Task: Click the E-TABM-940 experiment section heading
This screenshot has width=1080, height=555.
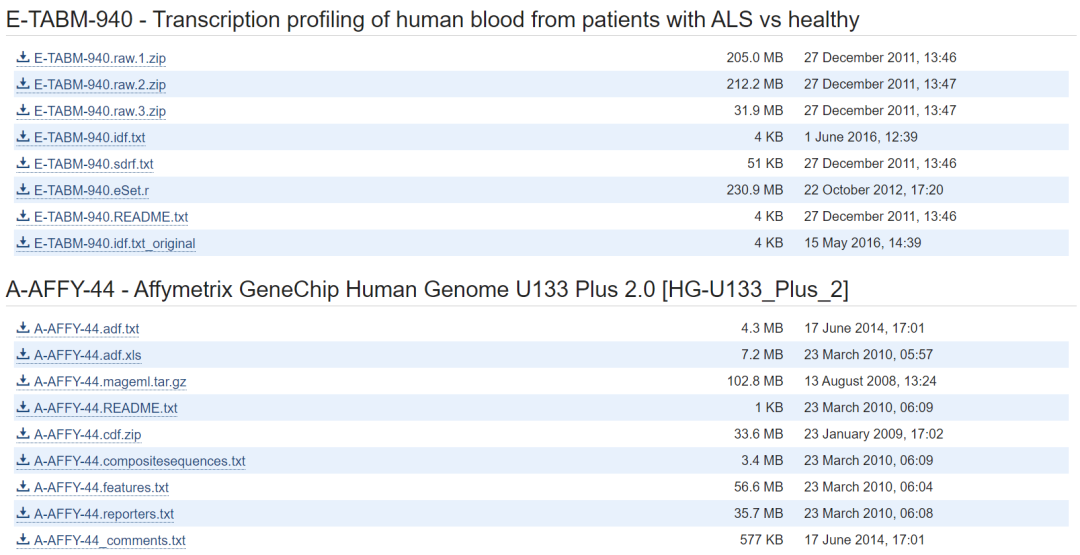Action: pos(432,20)
